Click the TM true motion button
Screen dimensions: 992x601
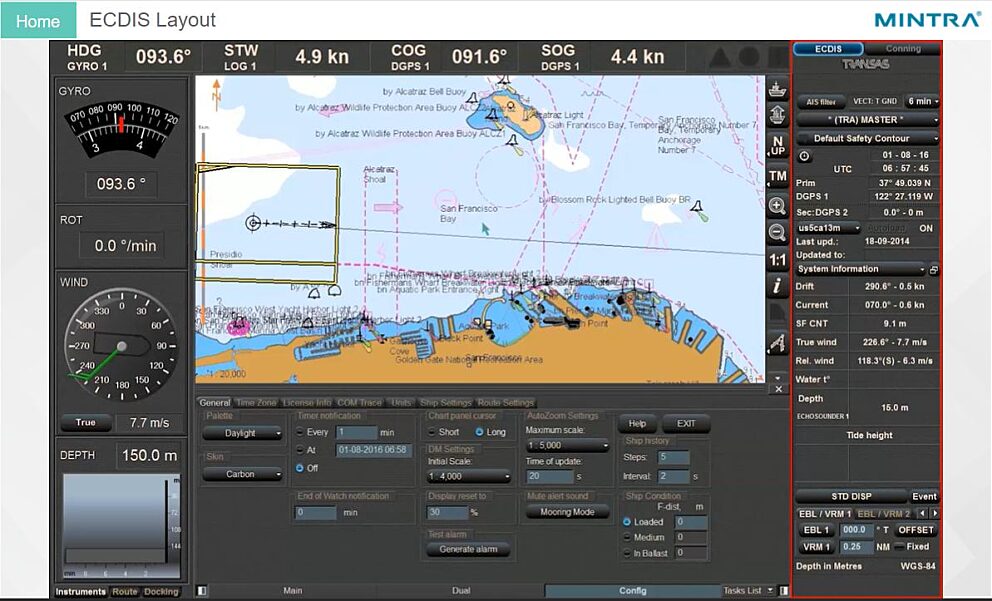coord(778,177)
